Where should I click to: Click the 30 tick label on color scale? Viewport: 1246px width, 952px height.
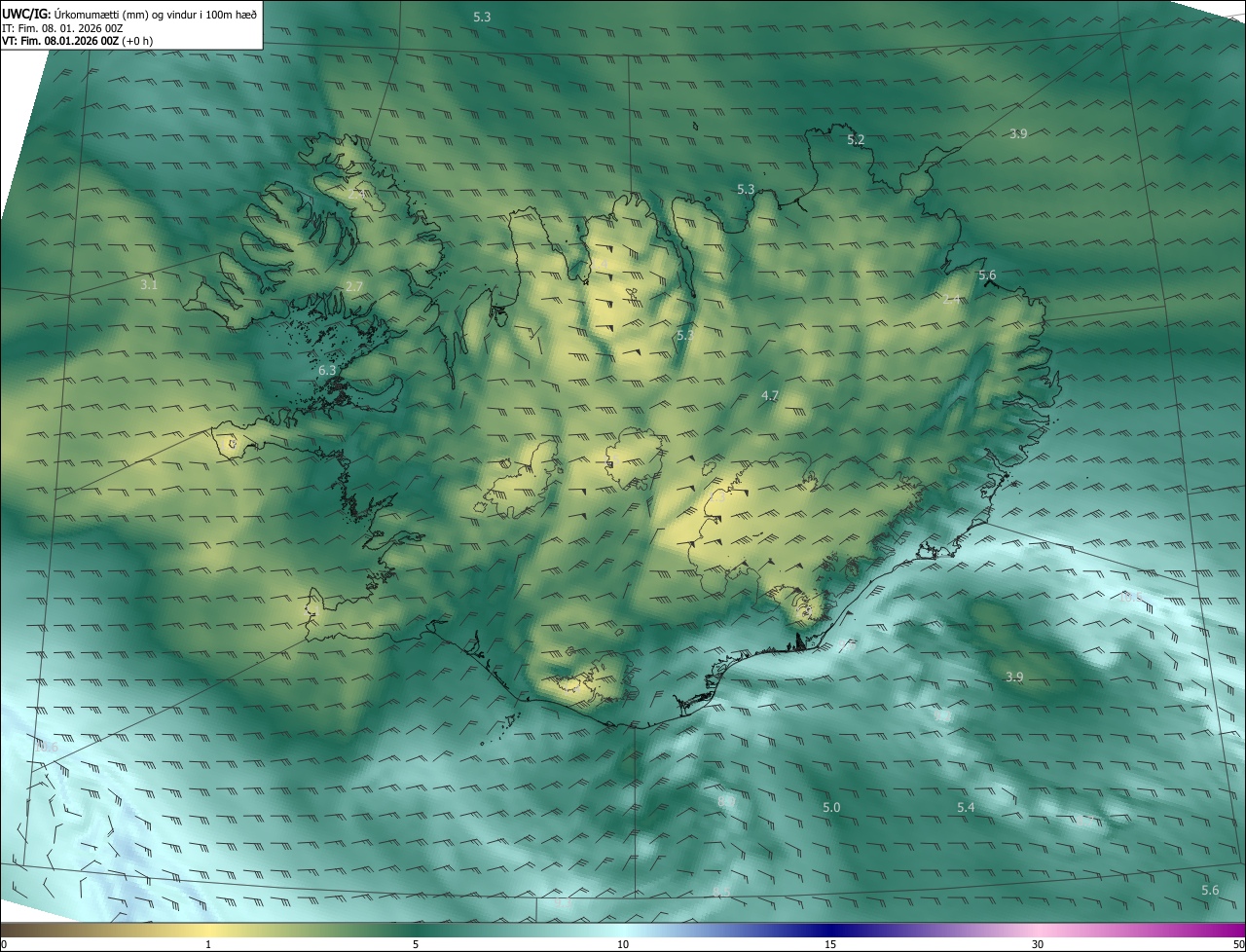1038,944
